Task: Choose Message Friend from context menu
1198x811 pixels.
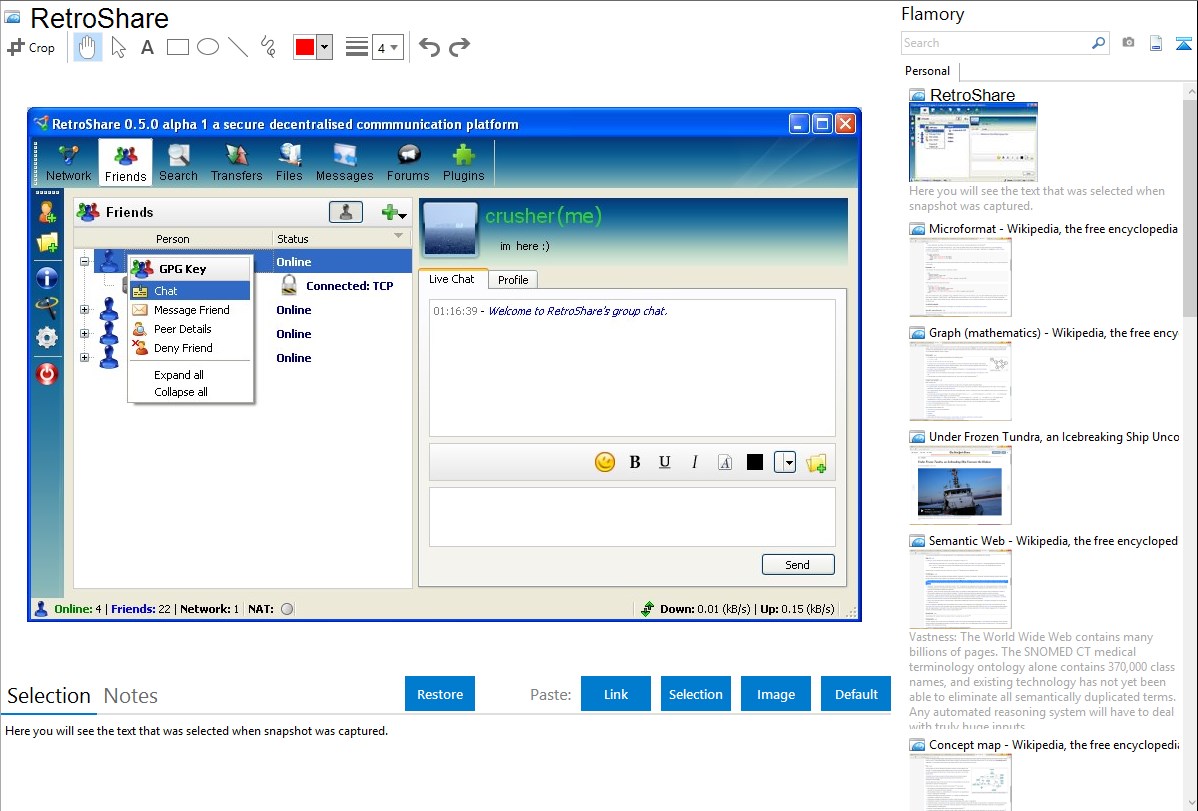Action: point(191,310)
